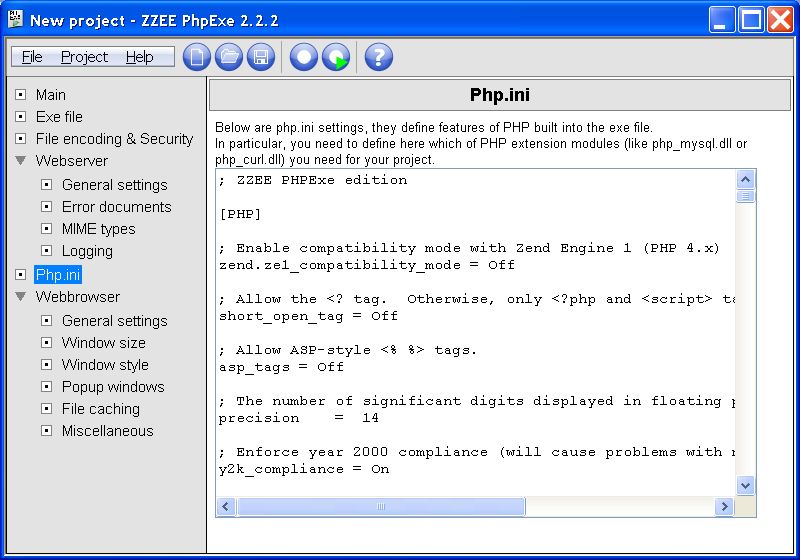
Task: Click the Make exe circle icon
Action: (x=304, y=57)
